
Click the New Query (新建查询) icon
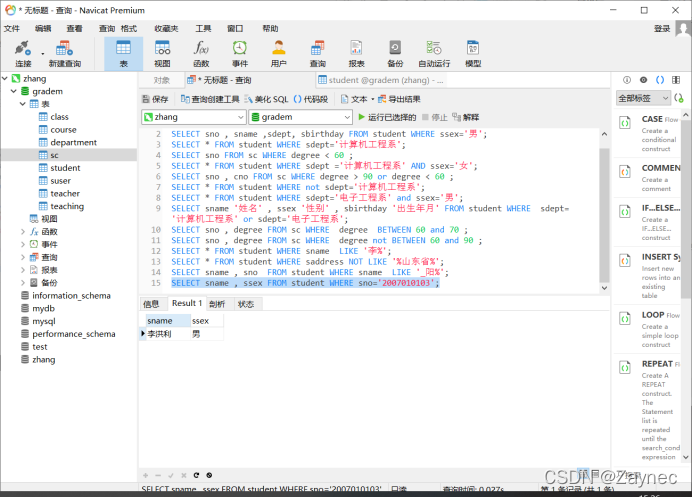(x=64, y=53)
